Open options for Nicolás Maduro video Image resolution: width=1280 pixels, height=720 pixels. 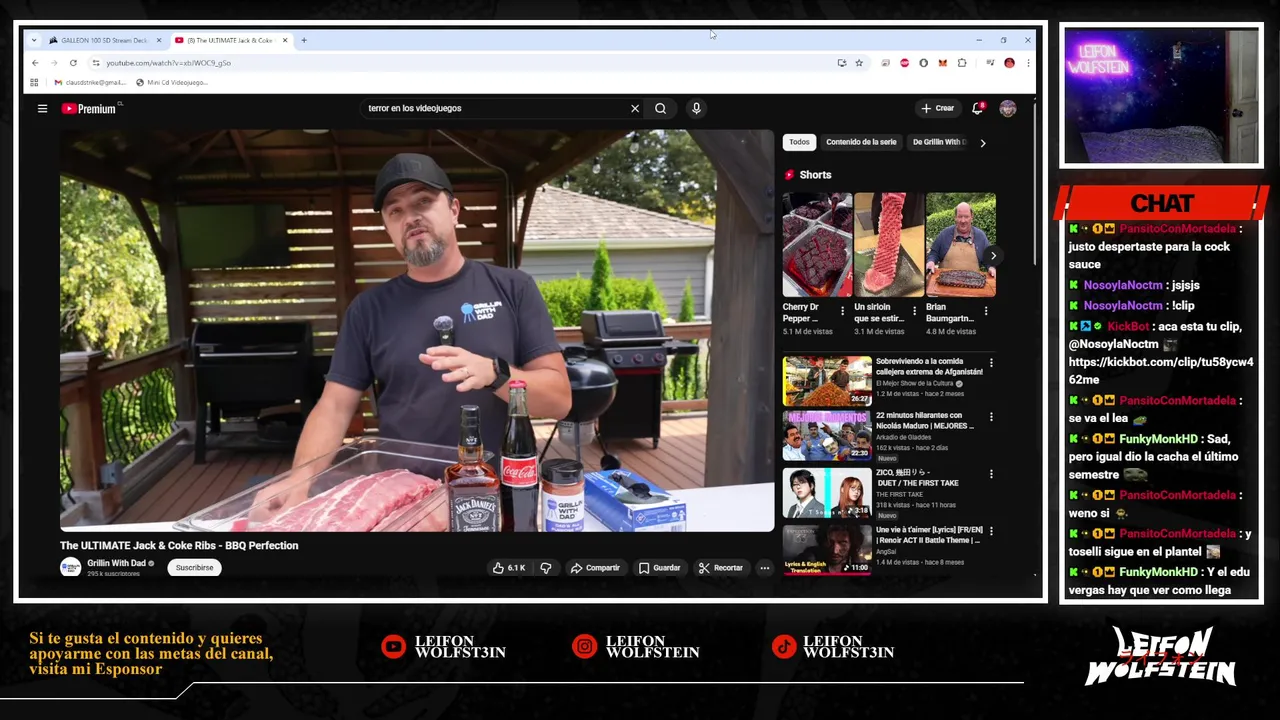coord(991,417)
